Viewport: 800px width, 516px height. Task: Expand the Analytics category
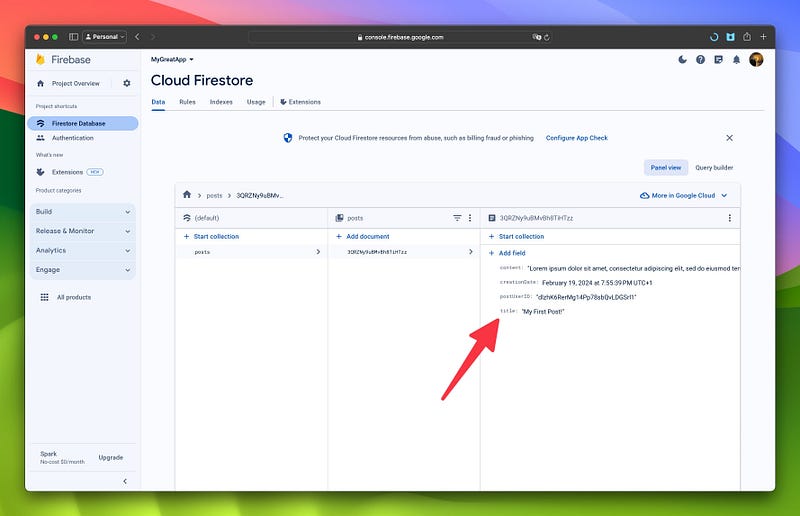coord(83,251)
